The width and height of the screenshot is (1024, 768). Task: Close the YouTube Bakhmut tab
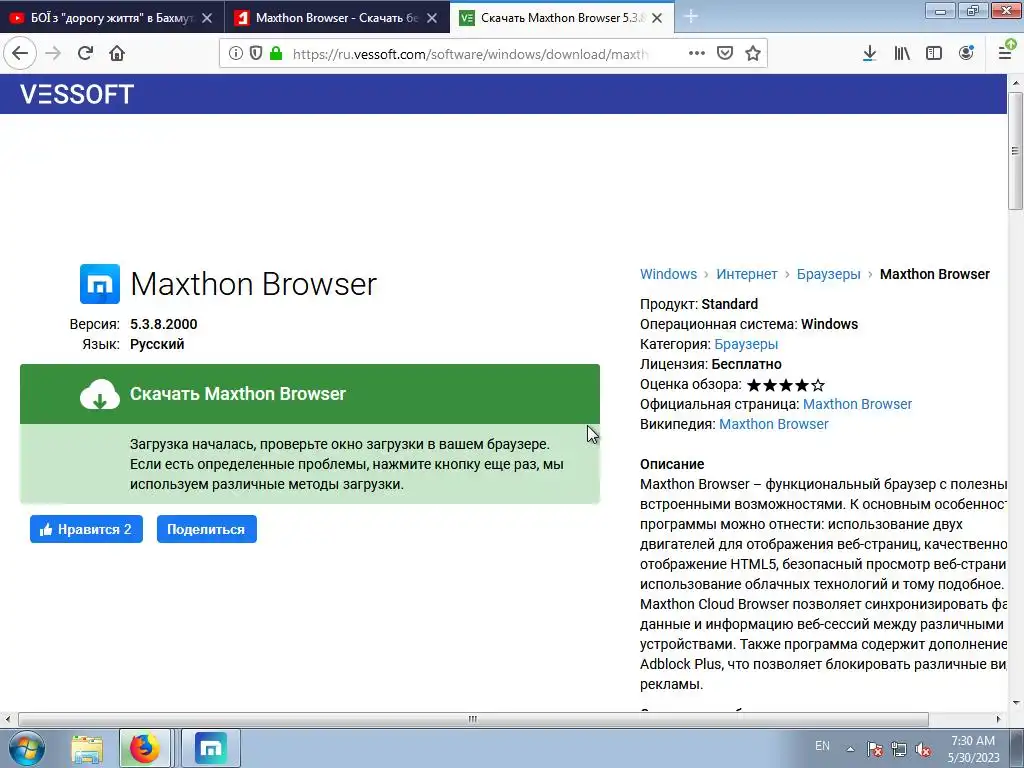tap(207, 18)
